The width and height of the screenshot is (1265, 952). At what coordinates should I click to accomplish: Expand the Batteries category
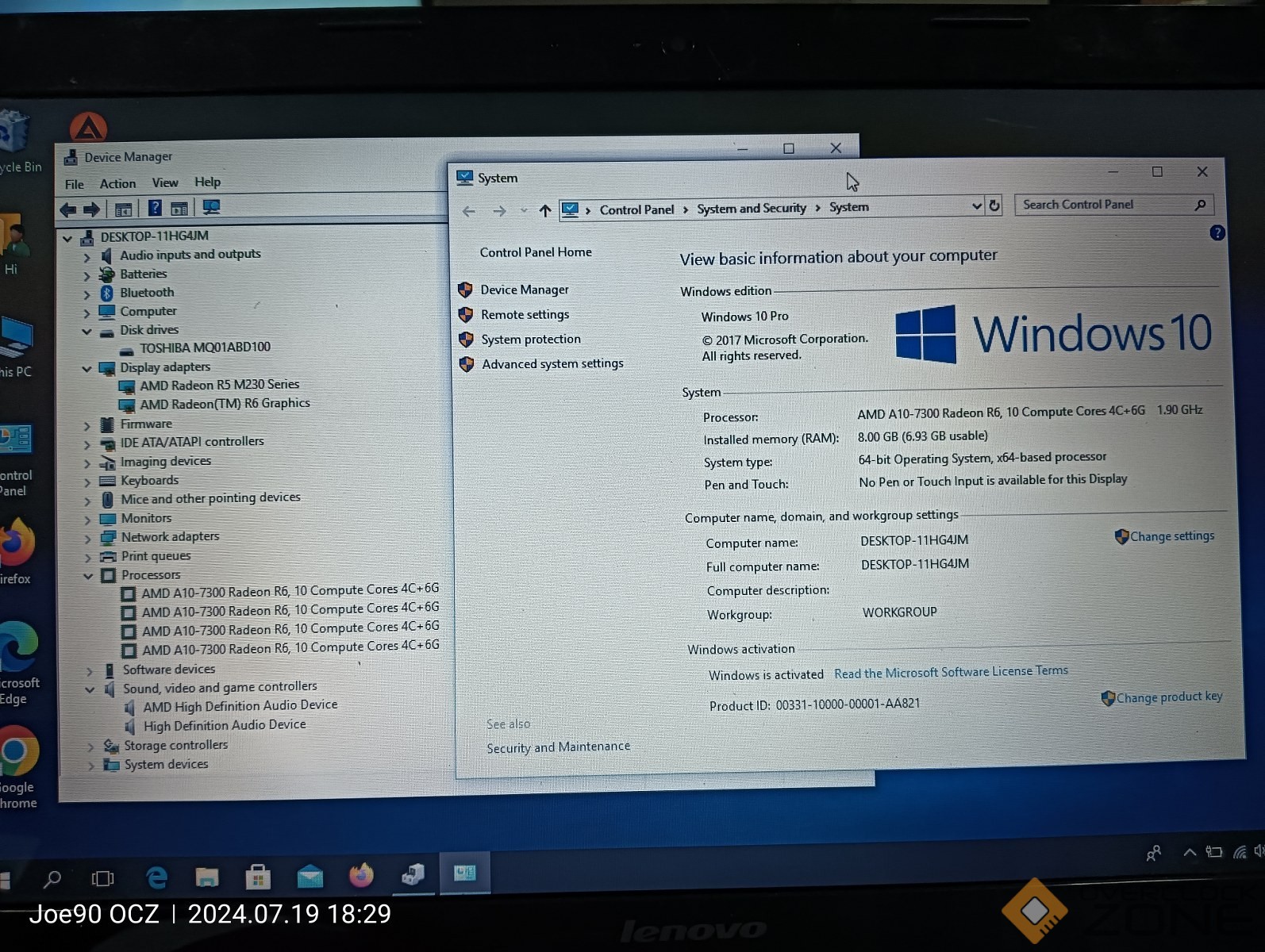[87, 276]
